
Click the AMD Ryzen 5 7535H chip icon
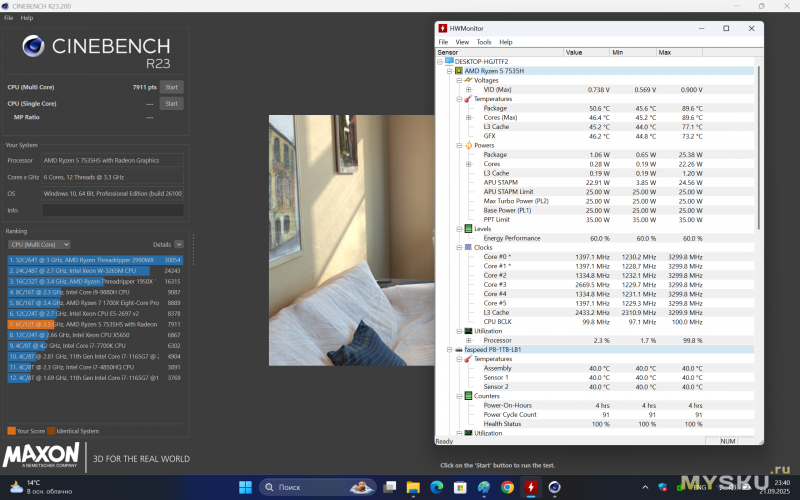point(459,71)
